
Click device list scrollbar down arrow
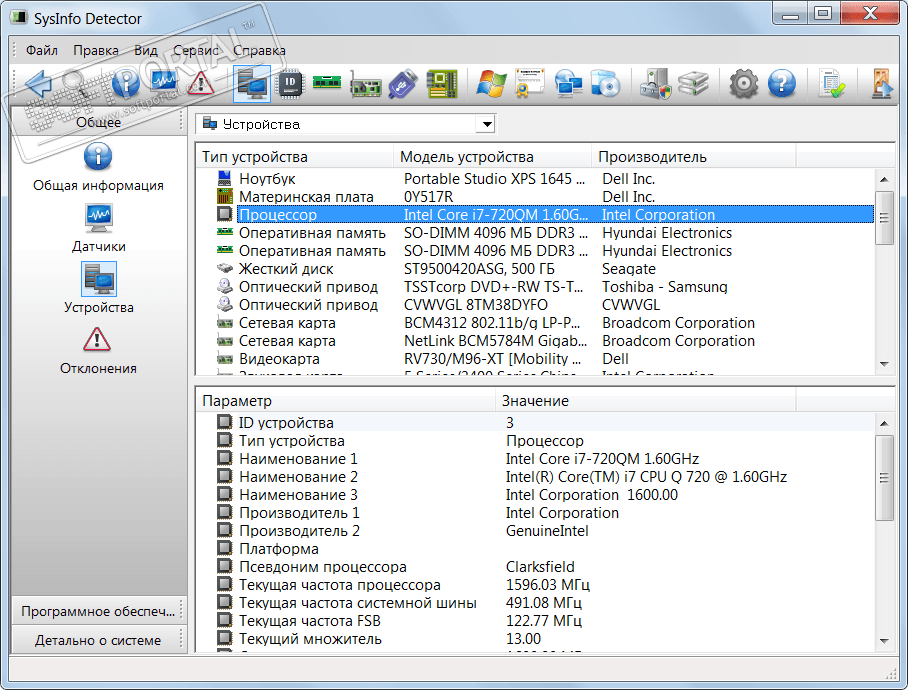(x=884, y=364)
